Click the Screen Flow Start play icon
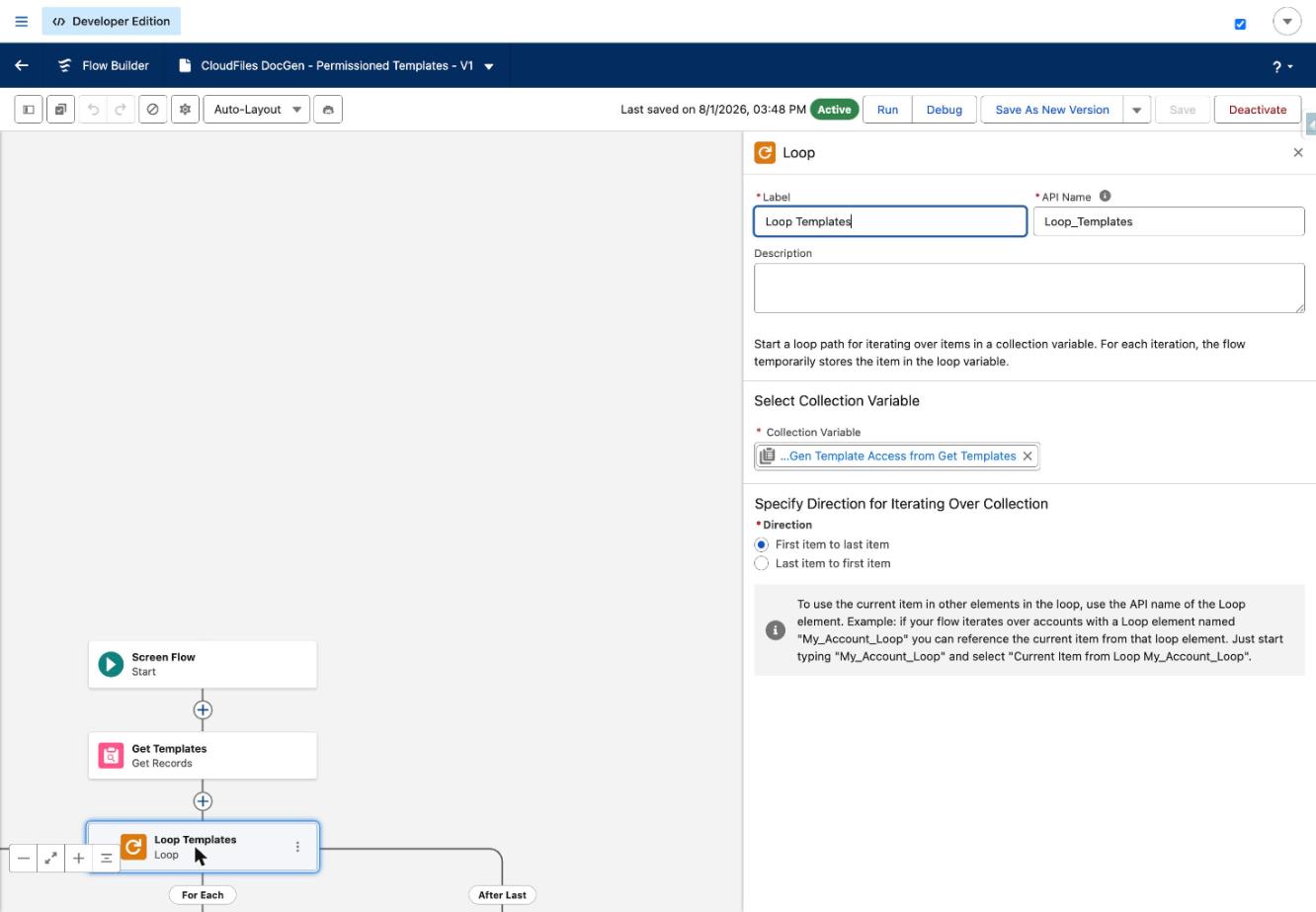 [x=111, y=664]
